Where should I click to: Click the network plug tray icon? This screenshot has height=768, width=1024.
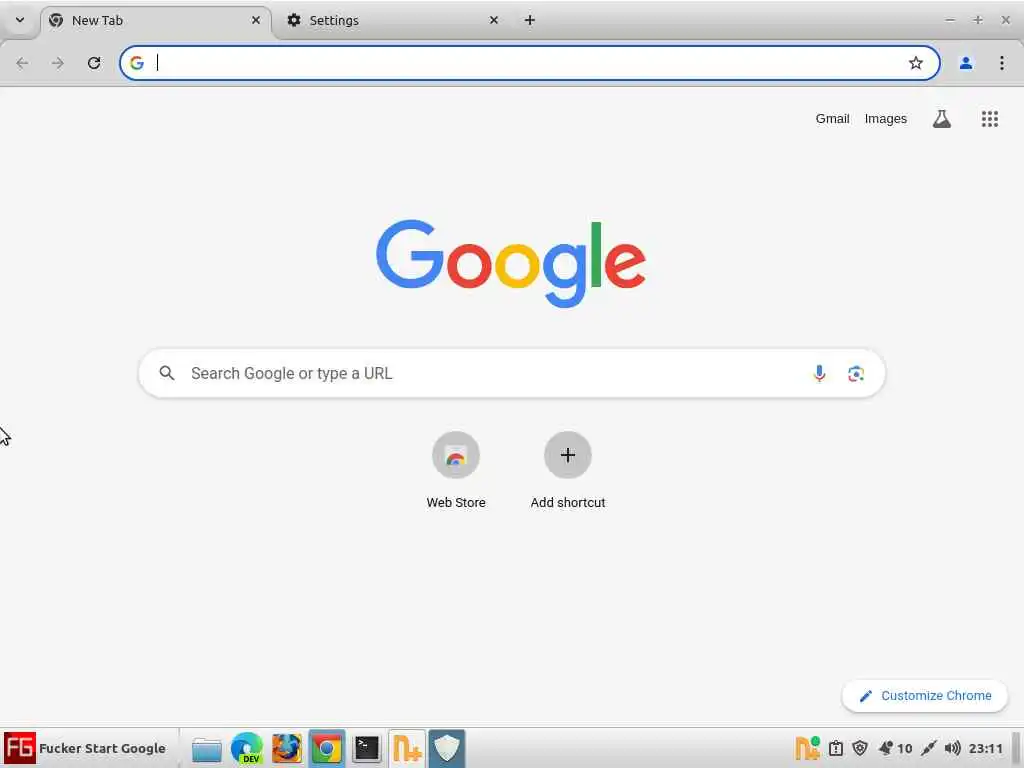point(929,748)
